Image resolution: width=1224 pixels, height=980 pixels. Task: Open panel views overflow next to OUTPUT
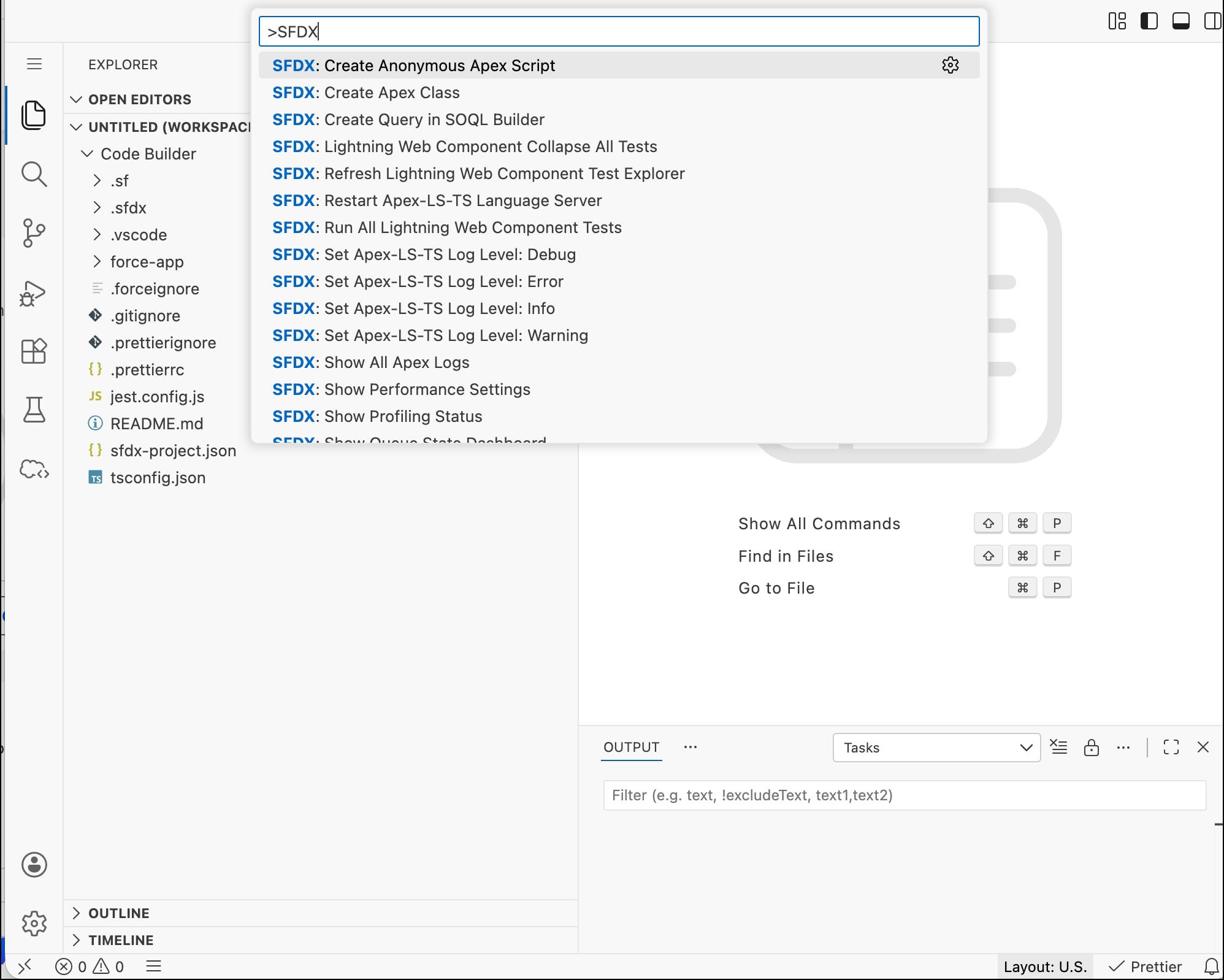[x=690, y=747]
